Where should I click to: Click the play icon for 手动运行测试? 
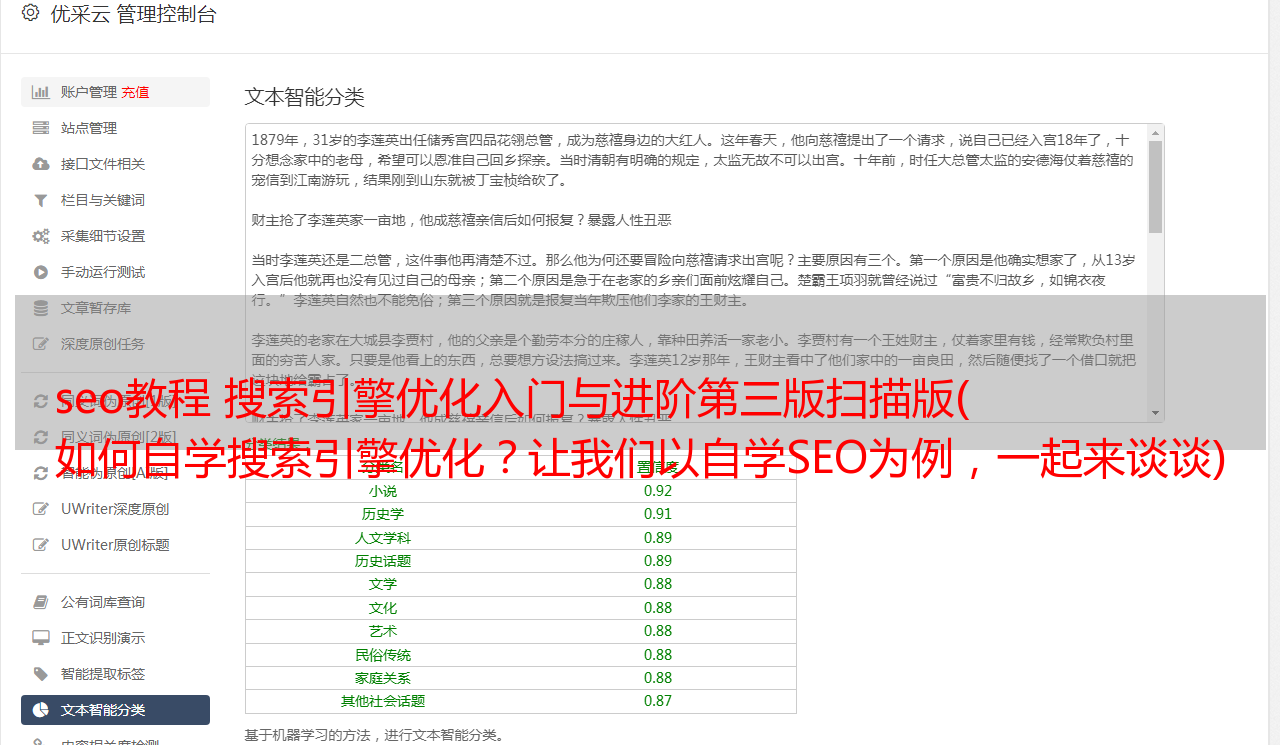[x=41, y=272]
